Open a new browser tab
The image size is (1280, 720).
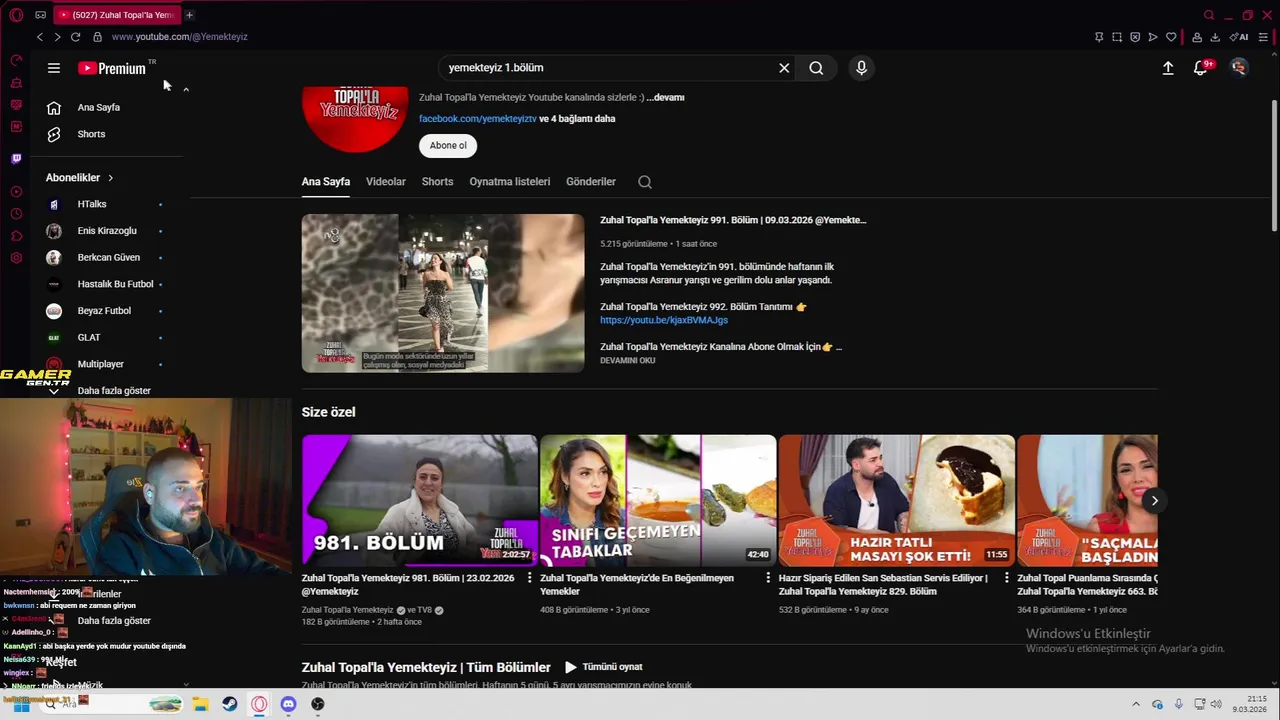coord(189,15)
